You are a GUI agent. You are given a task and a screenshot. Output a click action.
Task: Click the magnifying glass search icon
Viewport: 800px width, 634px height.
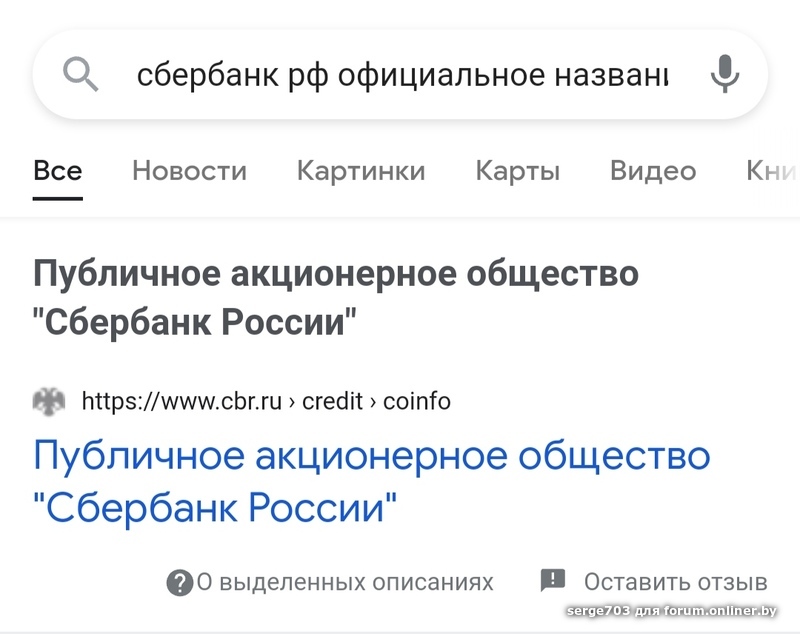coord(80,74)
